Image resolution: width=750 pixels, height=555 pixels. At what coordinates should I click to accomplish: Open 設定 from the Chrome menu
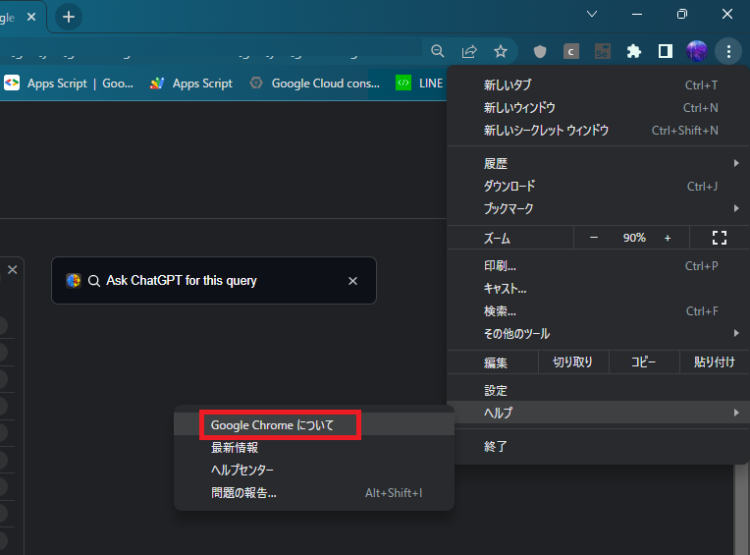[x=598, y=390]
